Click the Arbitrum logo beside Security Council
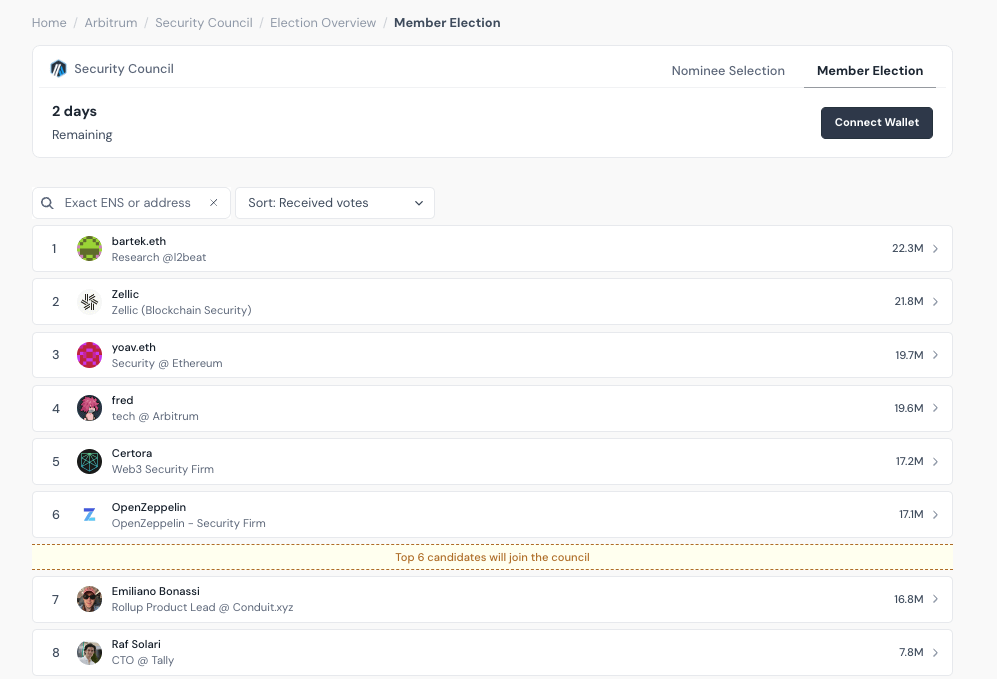Image resolution: width=997 pixels, height=679 pixels. click(58, 69)
